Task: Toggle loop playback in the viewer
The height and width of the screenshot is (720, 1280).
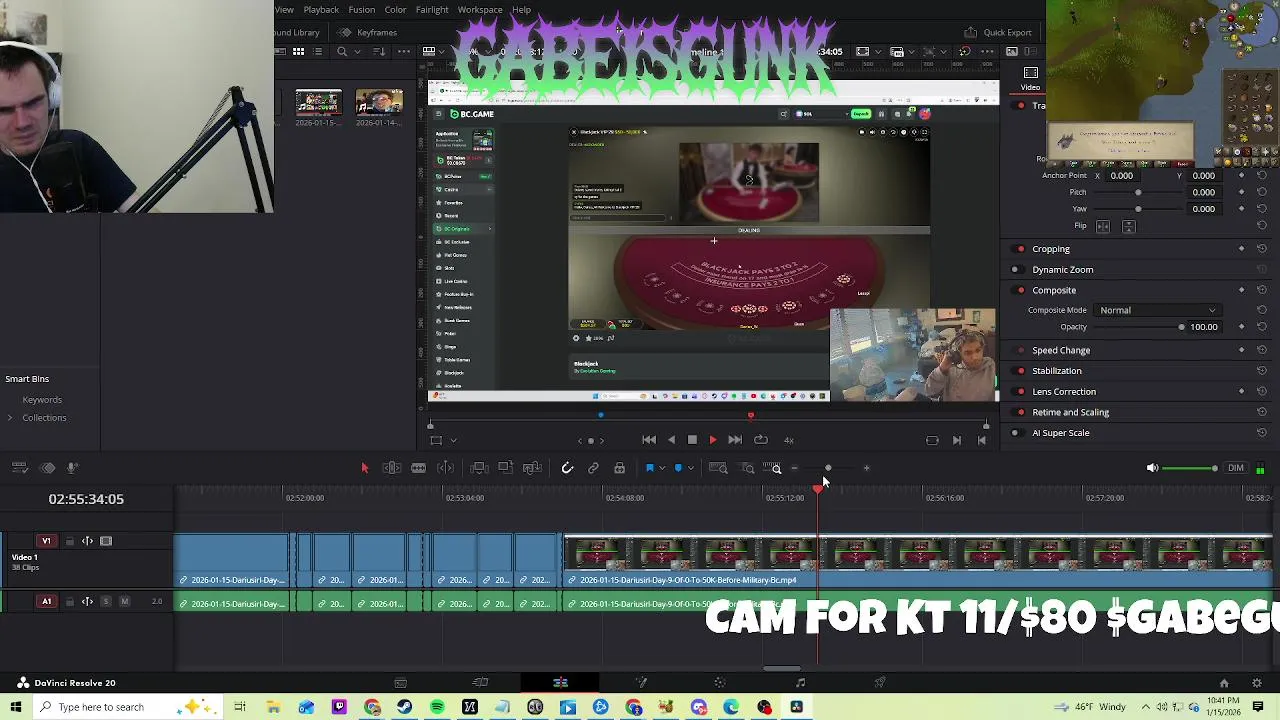Action: tap(761, 440)
